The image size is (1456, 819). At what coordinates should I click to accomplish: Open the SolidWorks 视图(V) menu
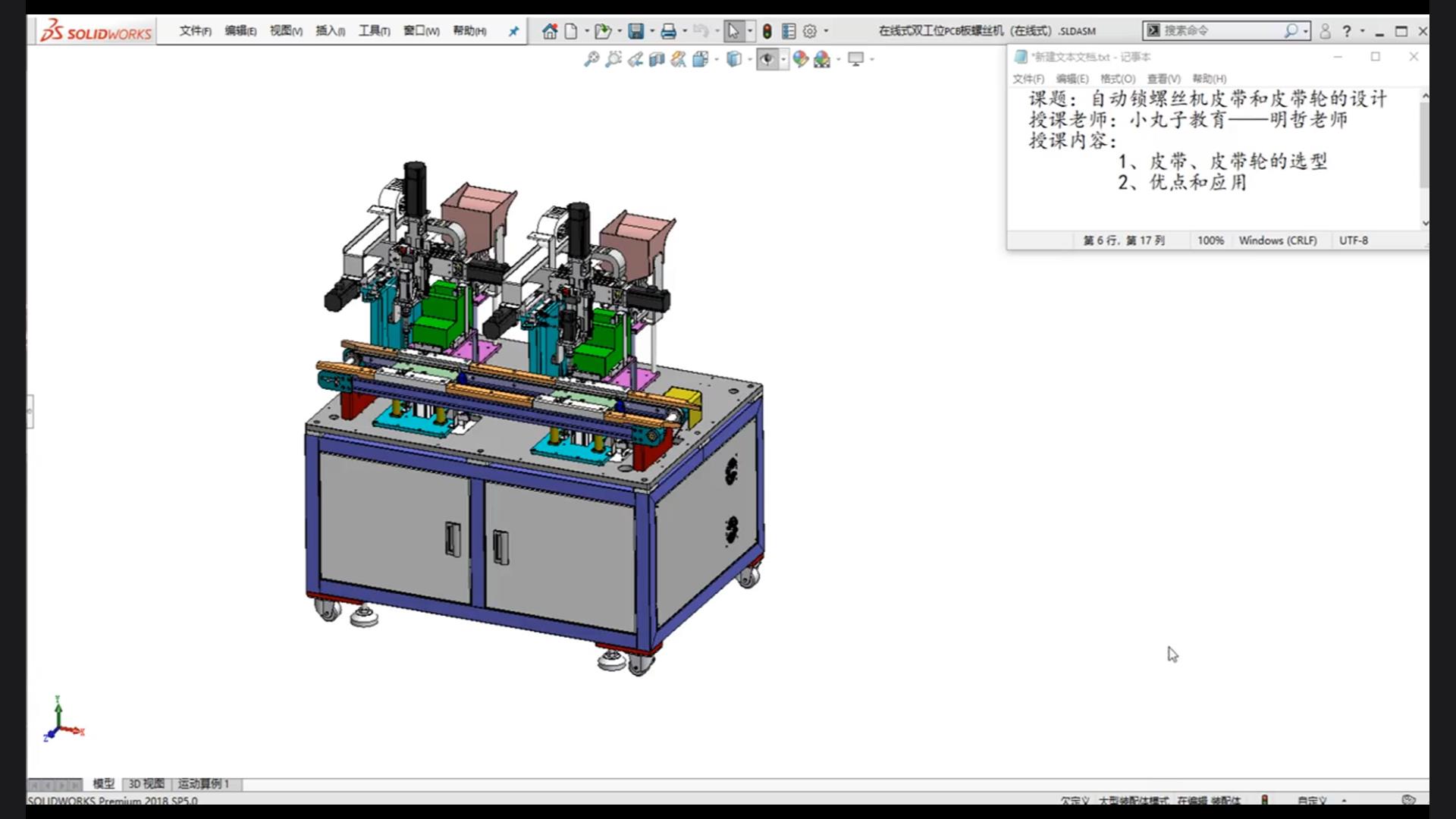pyautogui.click(x=286, y=31)
